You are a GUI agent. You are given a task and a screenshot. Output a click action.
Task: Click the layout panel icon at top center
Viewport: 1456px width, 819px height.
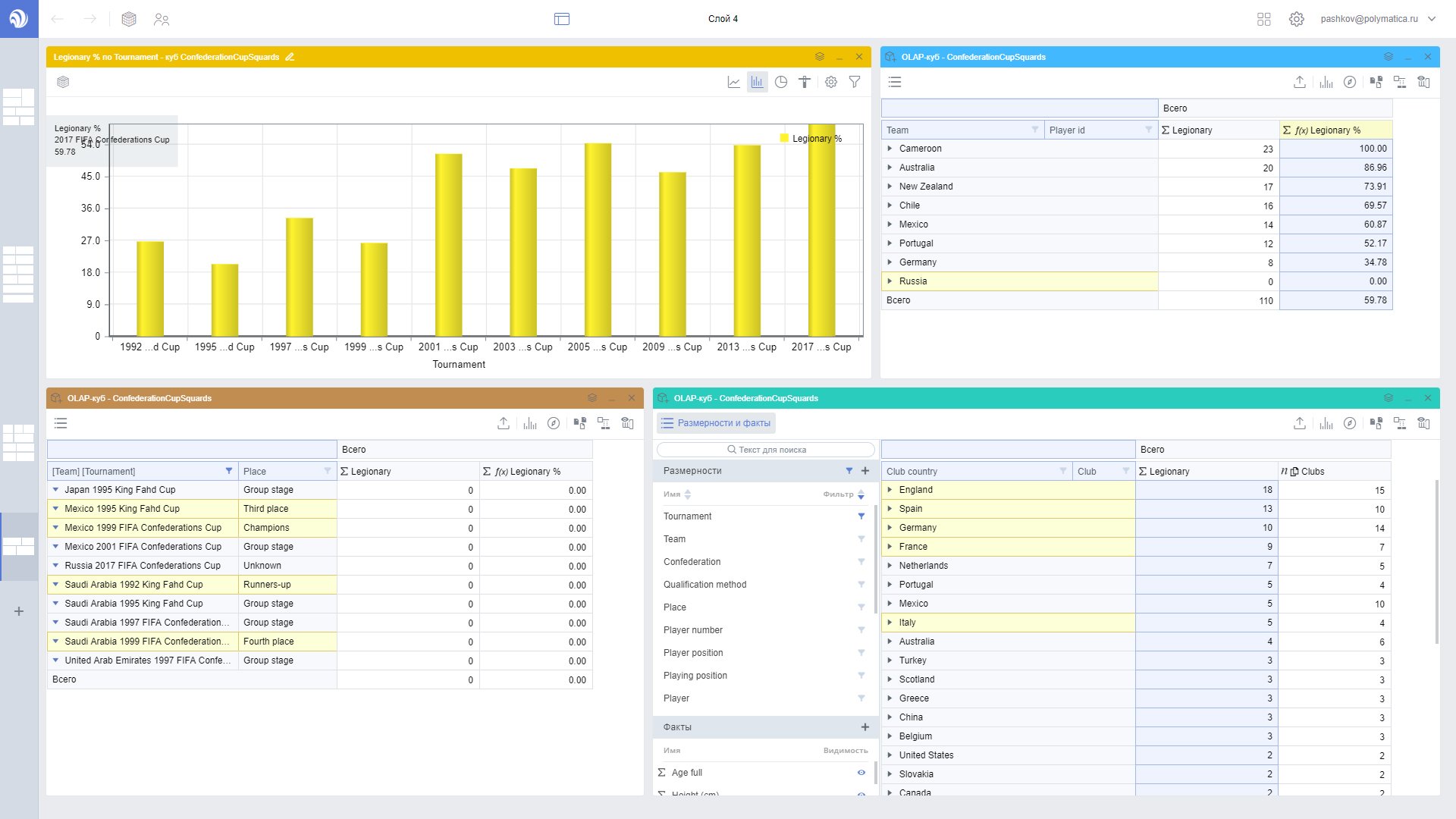pyautogui.click(x=562, y=19)
